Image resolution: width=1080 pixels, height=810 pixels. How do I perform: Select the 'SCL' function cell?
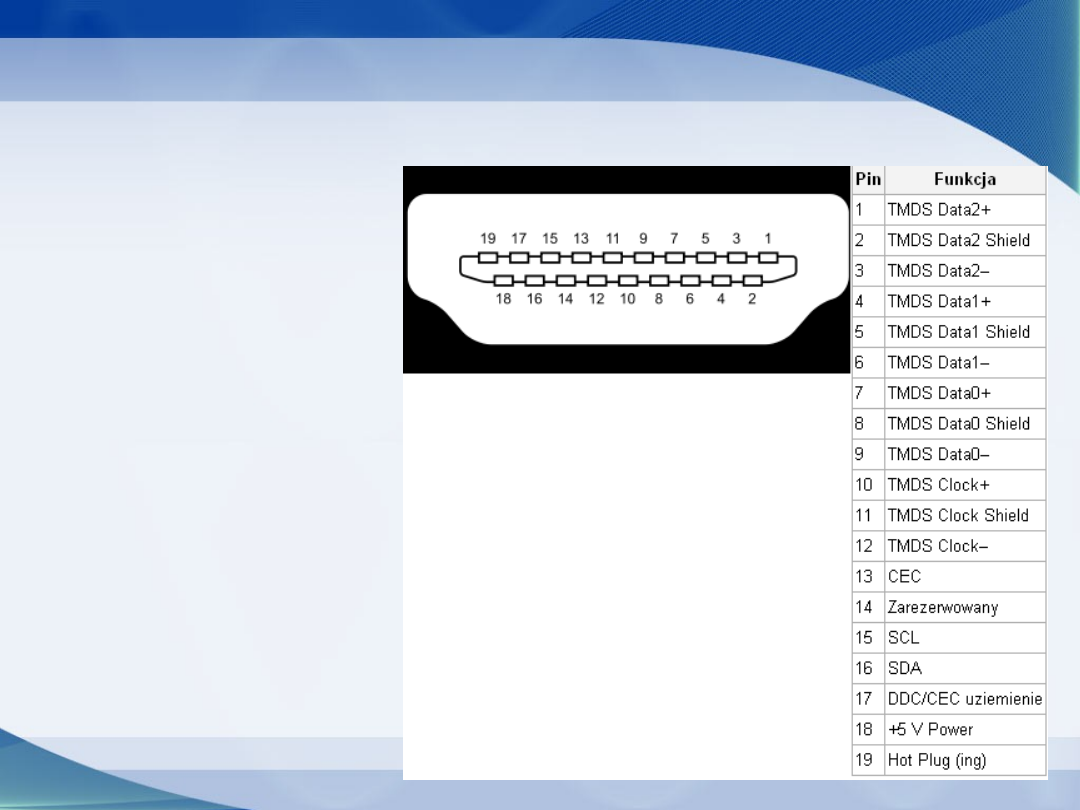tap(903, 638)
